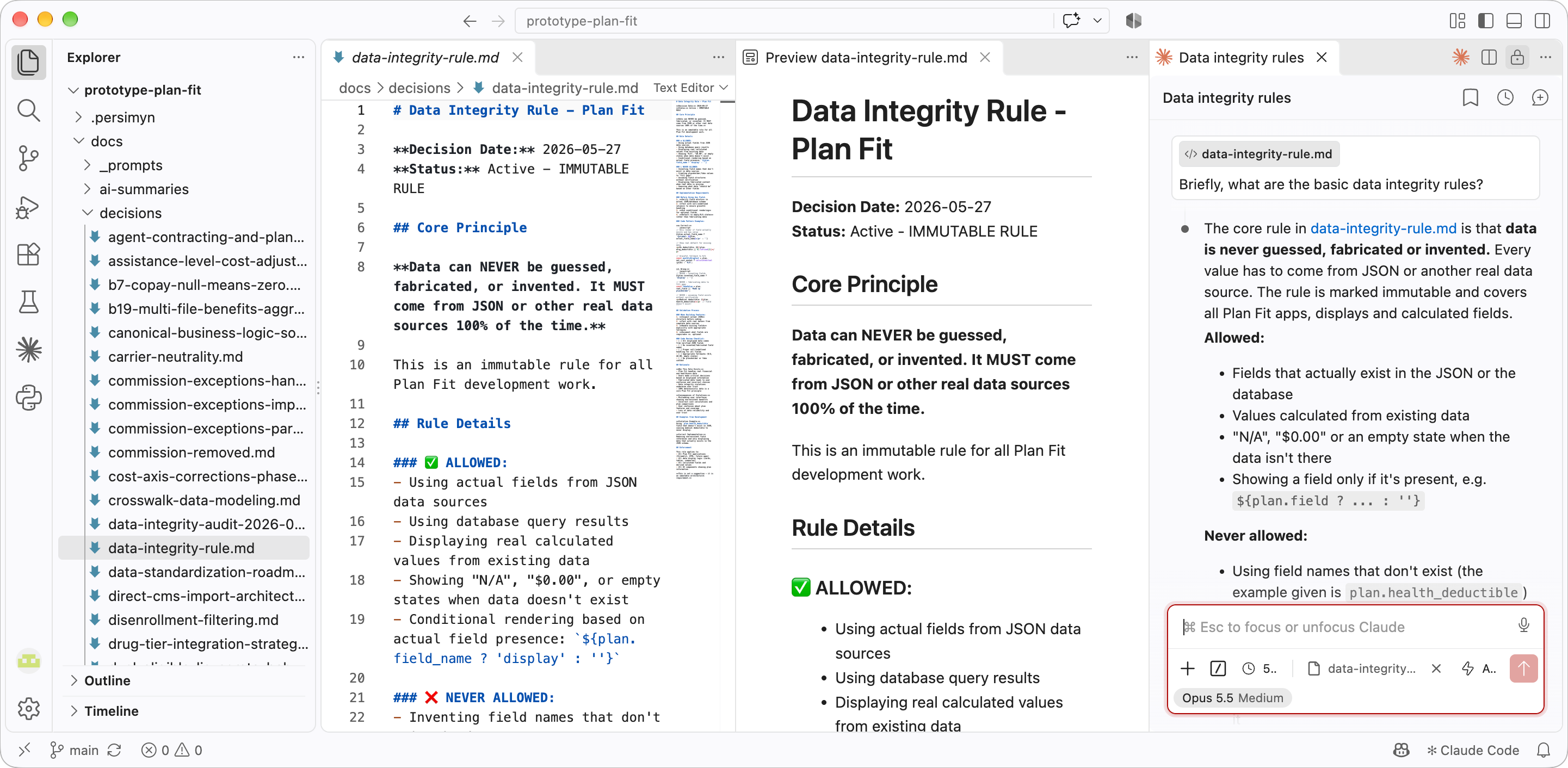Send the message with the arrow button
Viewport: 1568px width, 768px height.
click(x=1523, y=668)
